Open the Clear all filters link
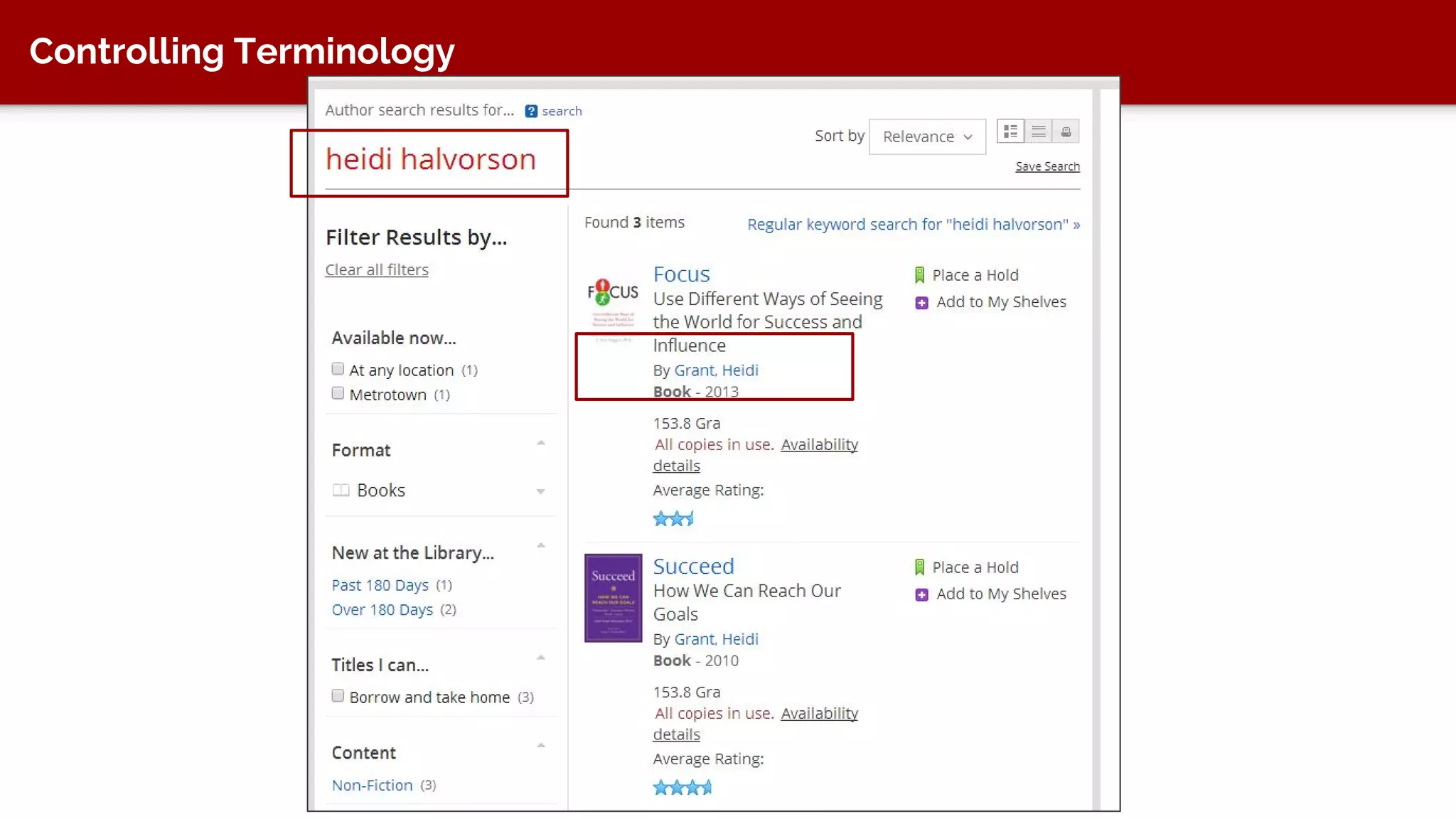 pyautogui.click(x=377, y=270)
